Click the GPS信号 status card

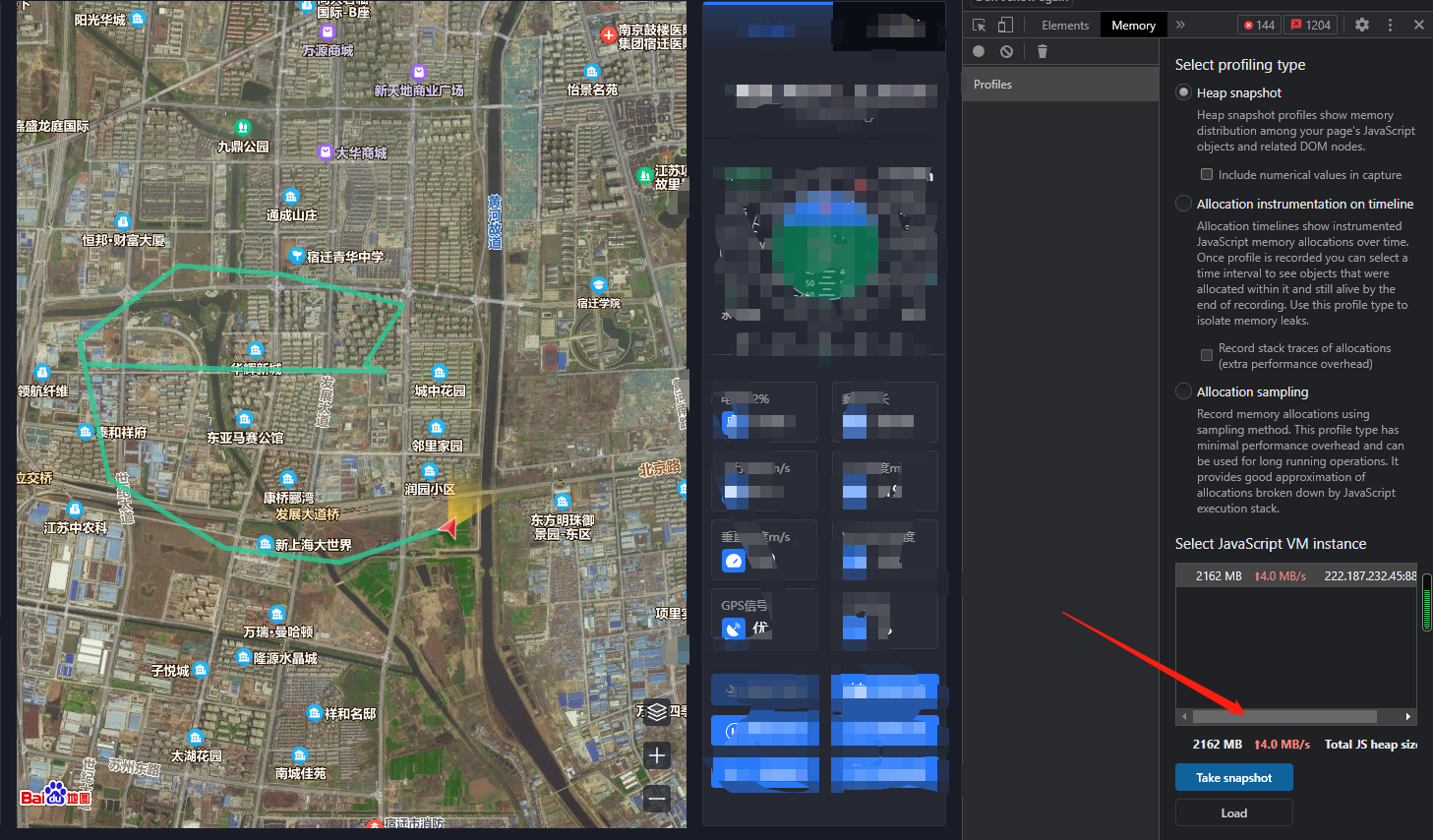click(x=764, y=619)
